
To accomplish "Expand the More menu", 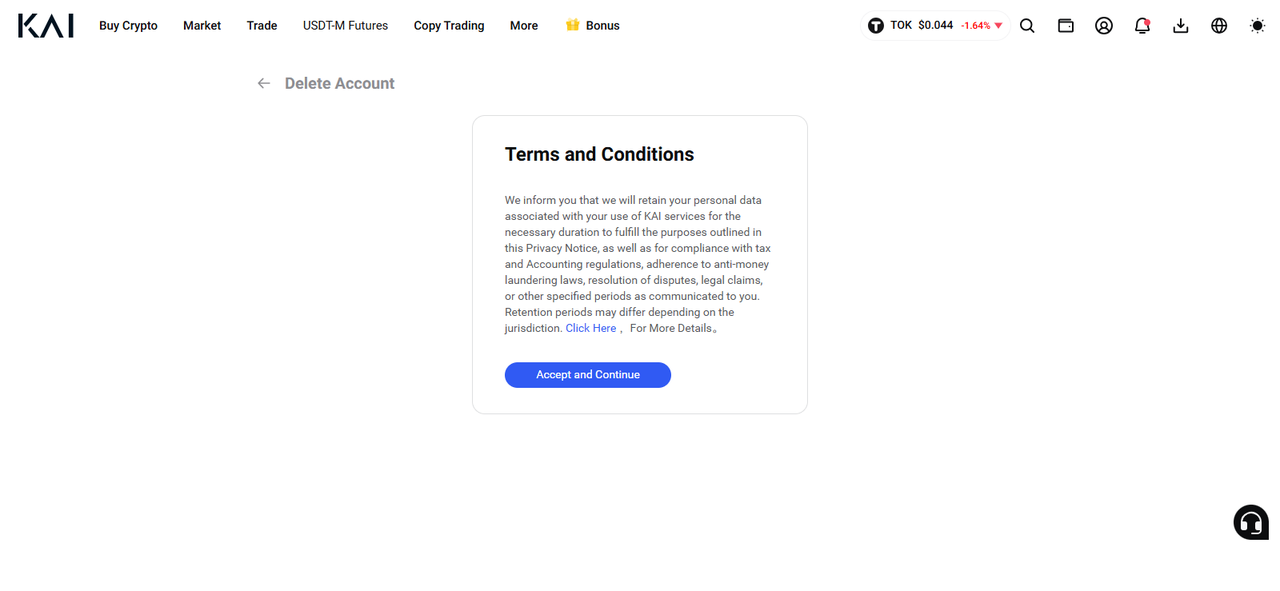I will tap(524, 26).
